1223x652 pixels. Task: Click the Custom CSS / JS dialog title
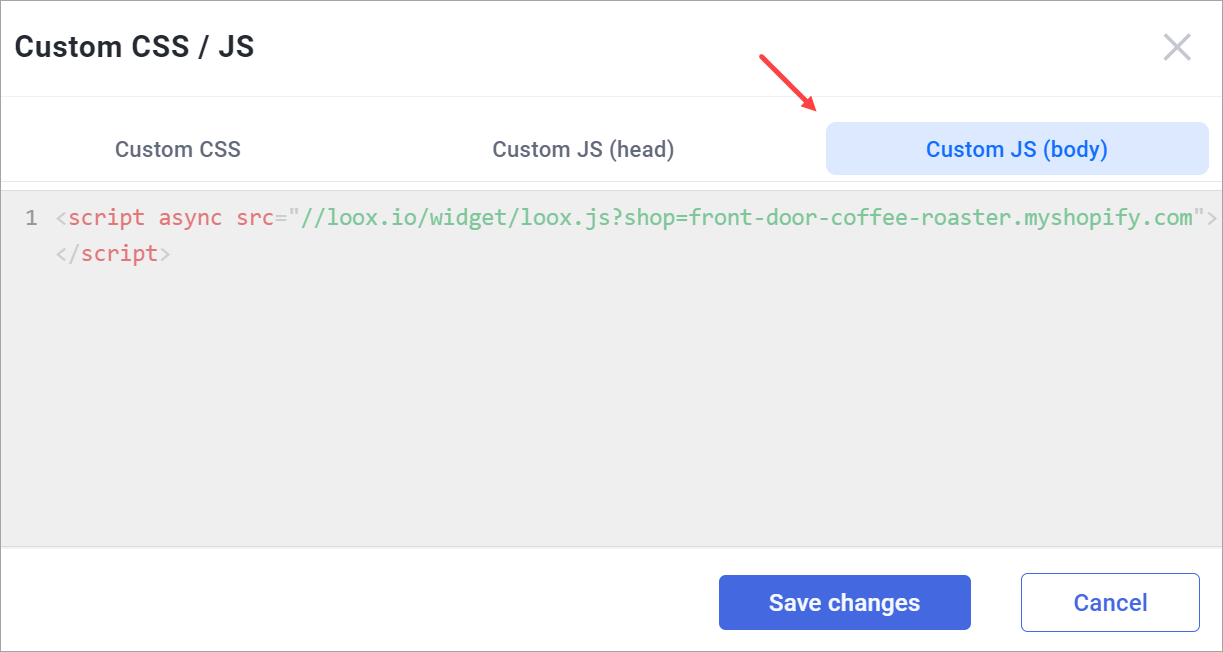(134, 46)
